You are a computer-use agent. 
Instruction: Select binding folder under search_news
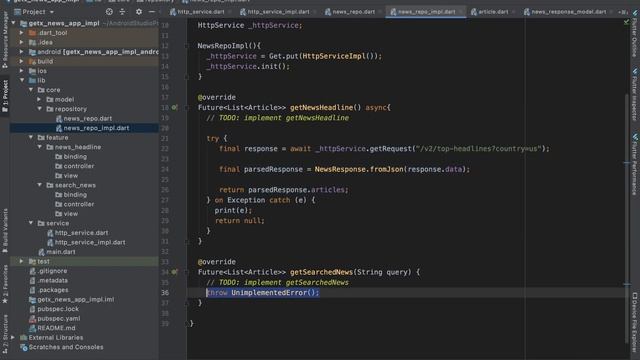tap(71, 195)
